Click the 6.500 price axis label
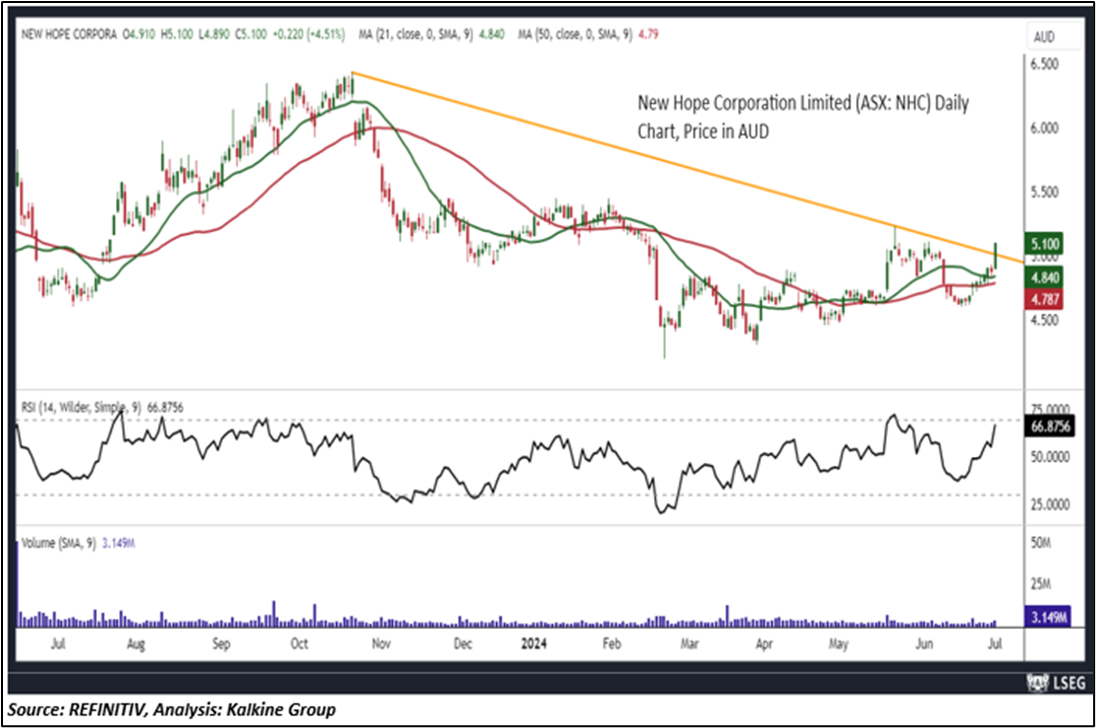The width and height of the screenshot is (1096, 728). click(1045, 64)
